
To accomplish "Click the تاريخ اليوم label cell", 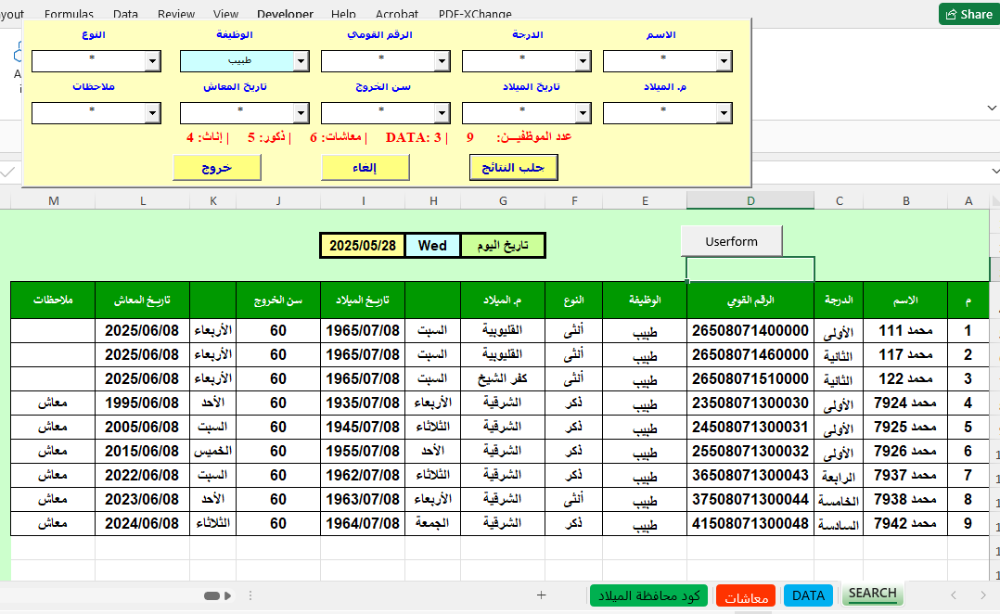I will (503, 245).
